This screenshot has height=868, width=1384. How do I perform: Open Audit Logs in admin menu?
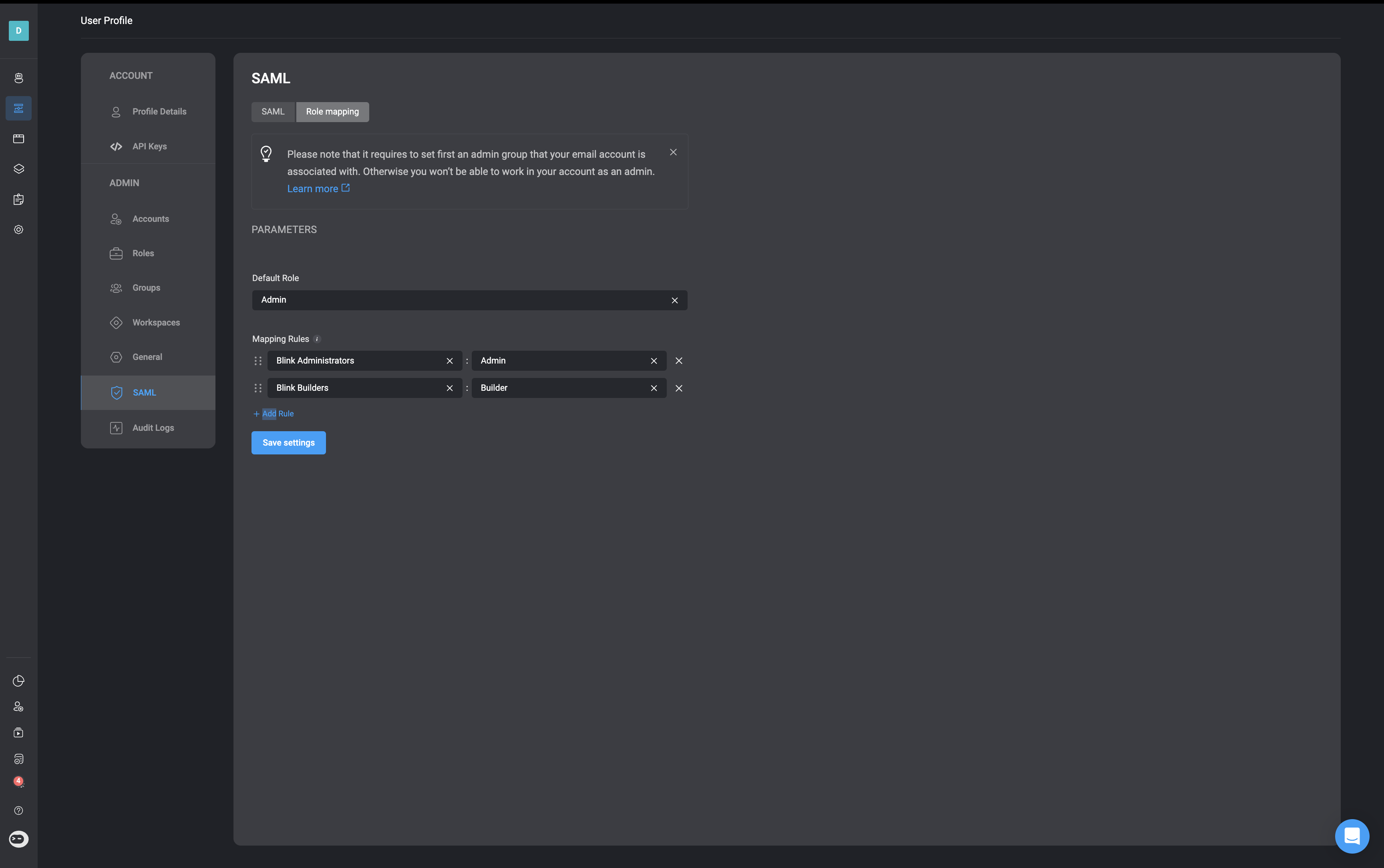153,428
